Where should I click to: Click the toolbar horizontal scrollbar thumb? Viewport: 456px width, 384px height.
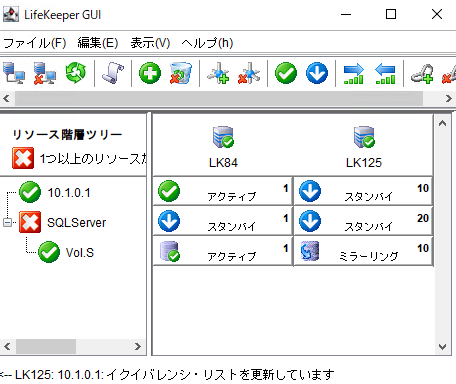tap(219, 98)
